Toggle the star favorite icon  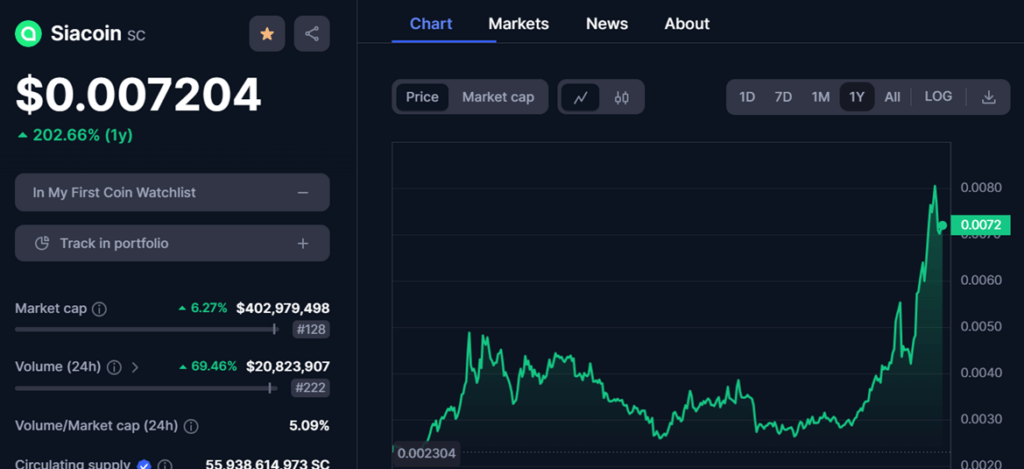coord(267,33)
